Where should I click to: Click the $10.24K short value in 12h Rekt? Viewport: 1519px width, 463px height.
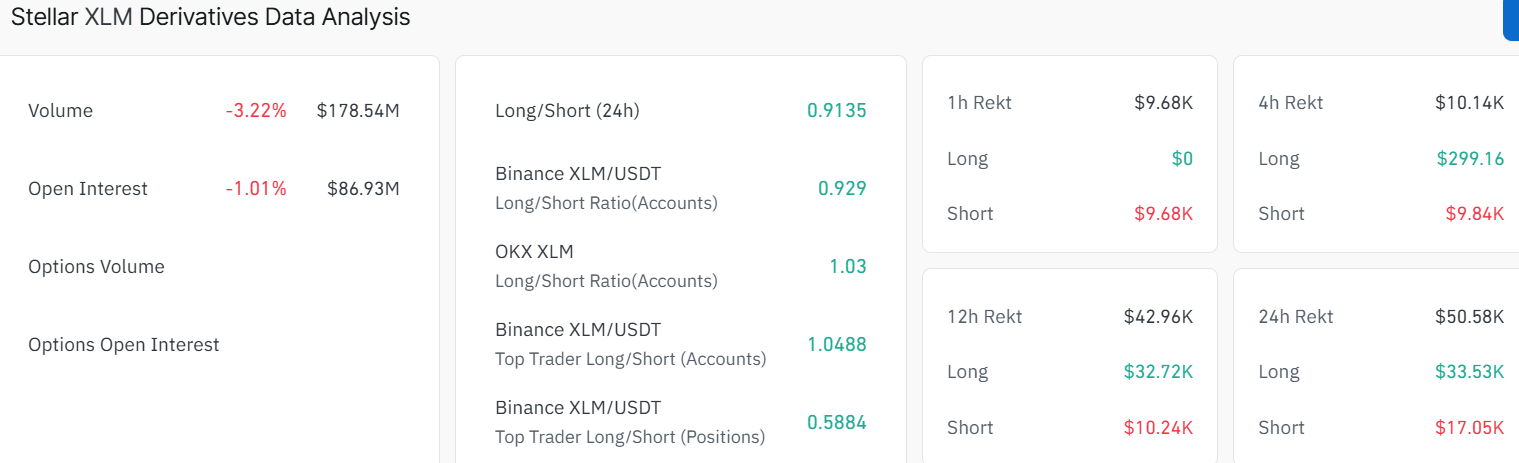click(1158, 428)
